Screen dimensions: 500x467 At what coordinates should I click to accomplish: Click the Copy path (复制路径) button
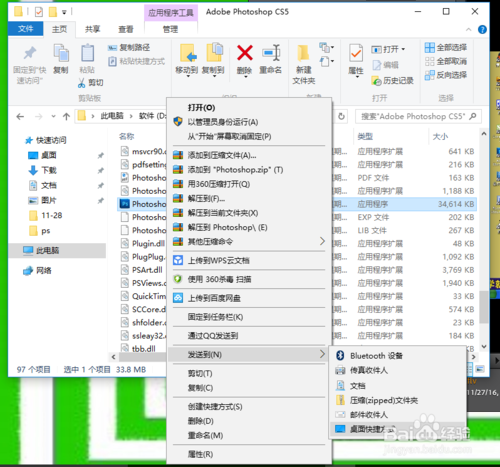129,48
